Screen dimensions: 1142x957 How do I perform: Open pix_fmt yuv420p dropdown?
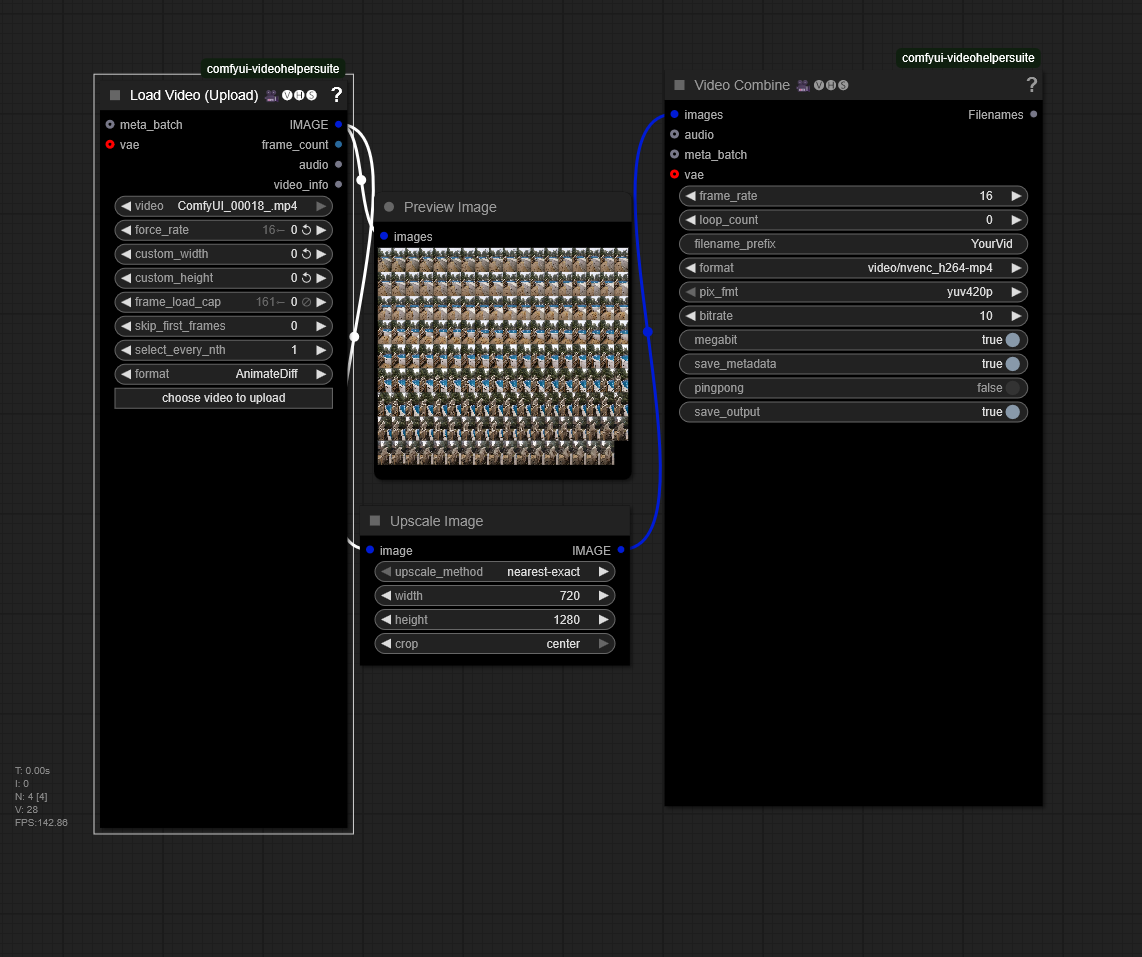(x=853, y=292)
